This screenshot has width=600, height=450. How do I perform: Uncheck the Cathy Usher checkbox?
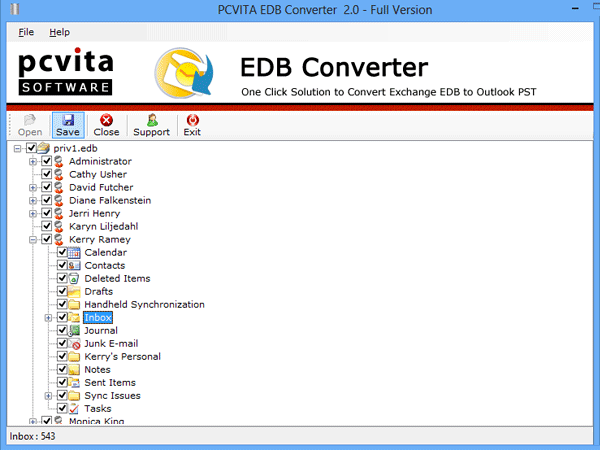click(x=47, y=174)
